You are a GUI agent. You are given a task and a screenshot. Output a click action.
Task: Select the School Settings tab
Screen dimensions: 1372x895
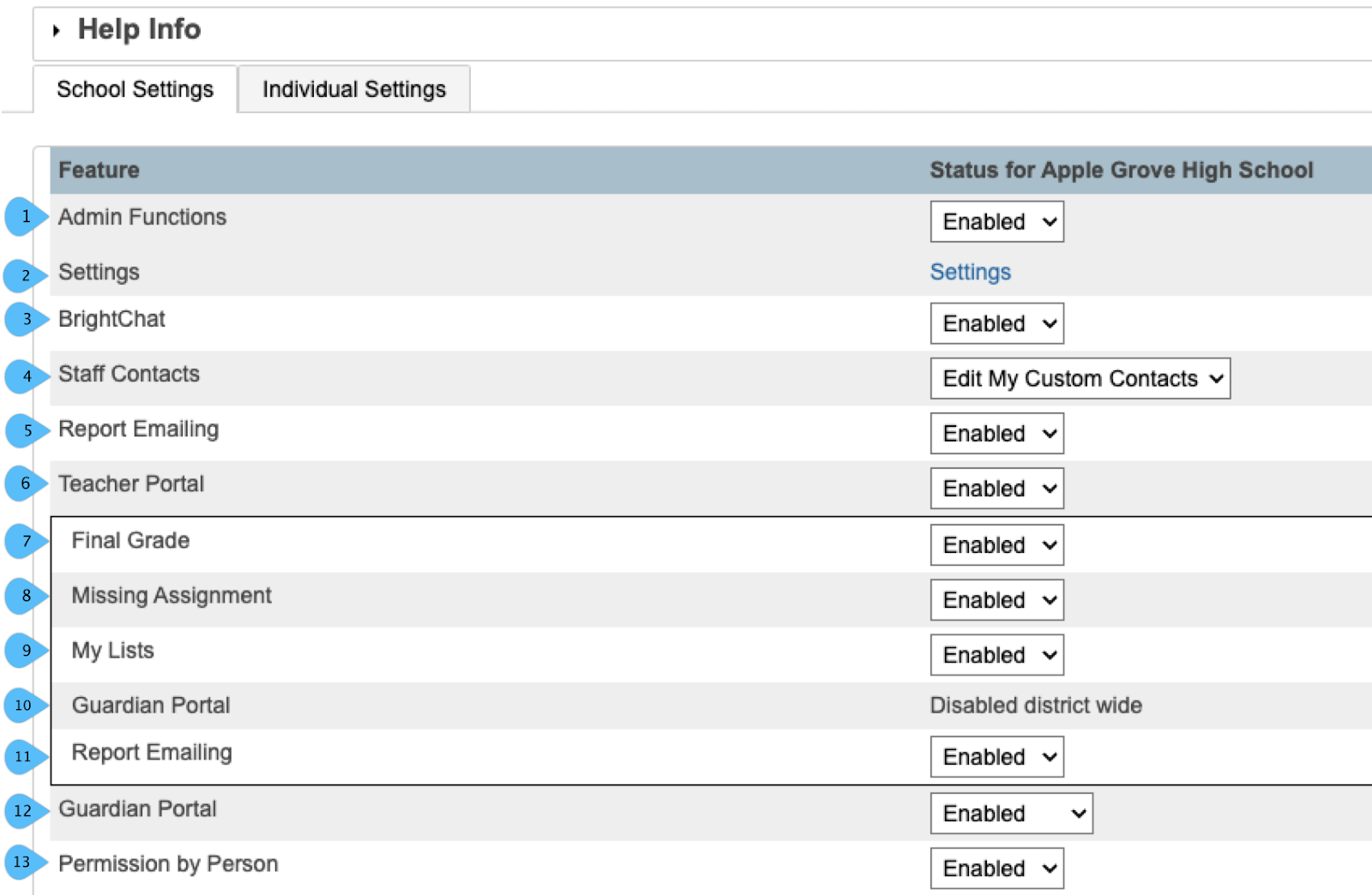(x=135, y=89)
